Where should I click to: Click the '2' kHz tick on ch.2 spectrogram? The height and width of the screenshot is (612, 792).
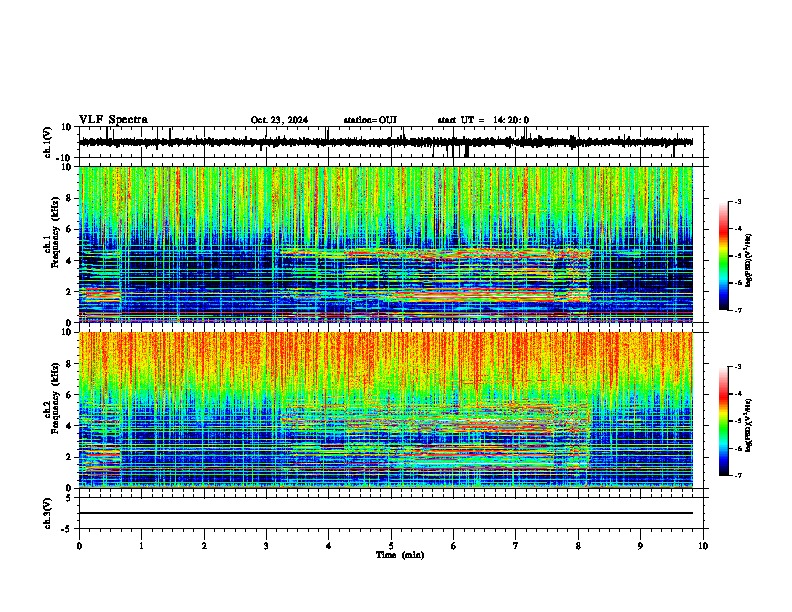[70, 457]
